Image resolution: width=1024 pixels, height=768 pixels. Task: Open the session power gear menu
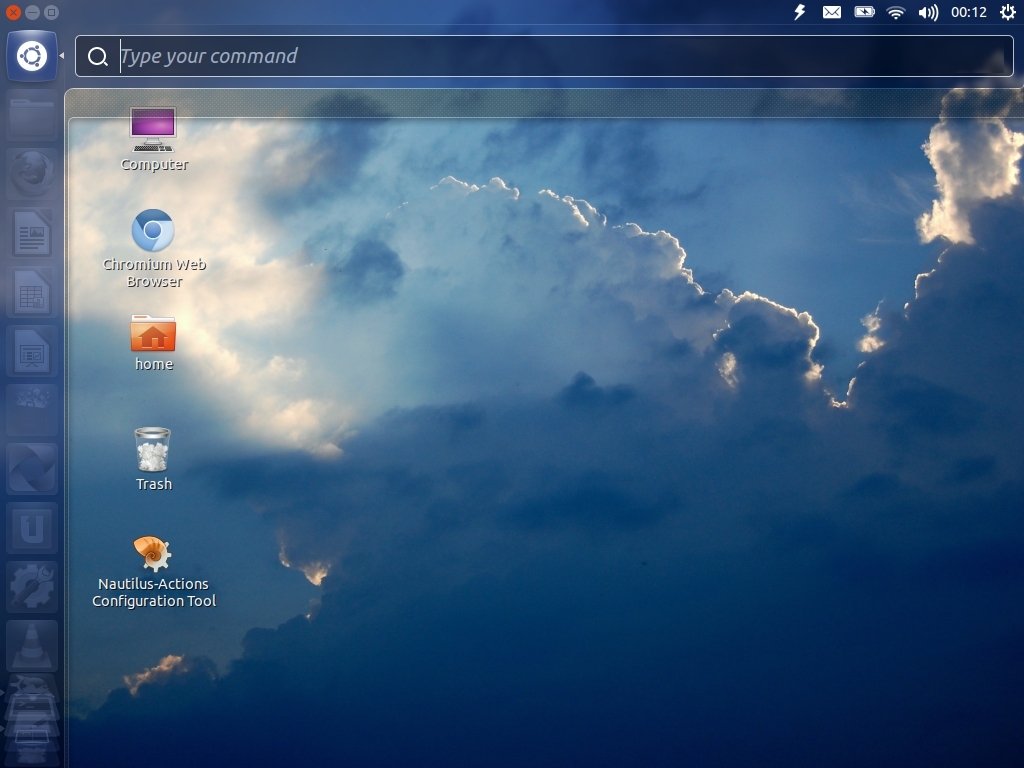1008,12
